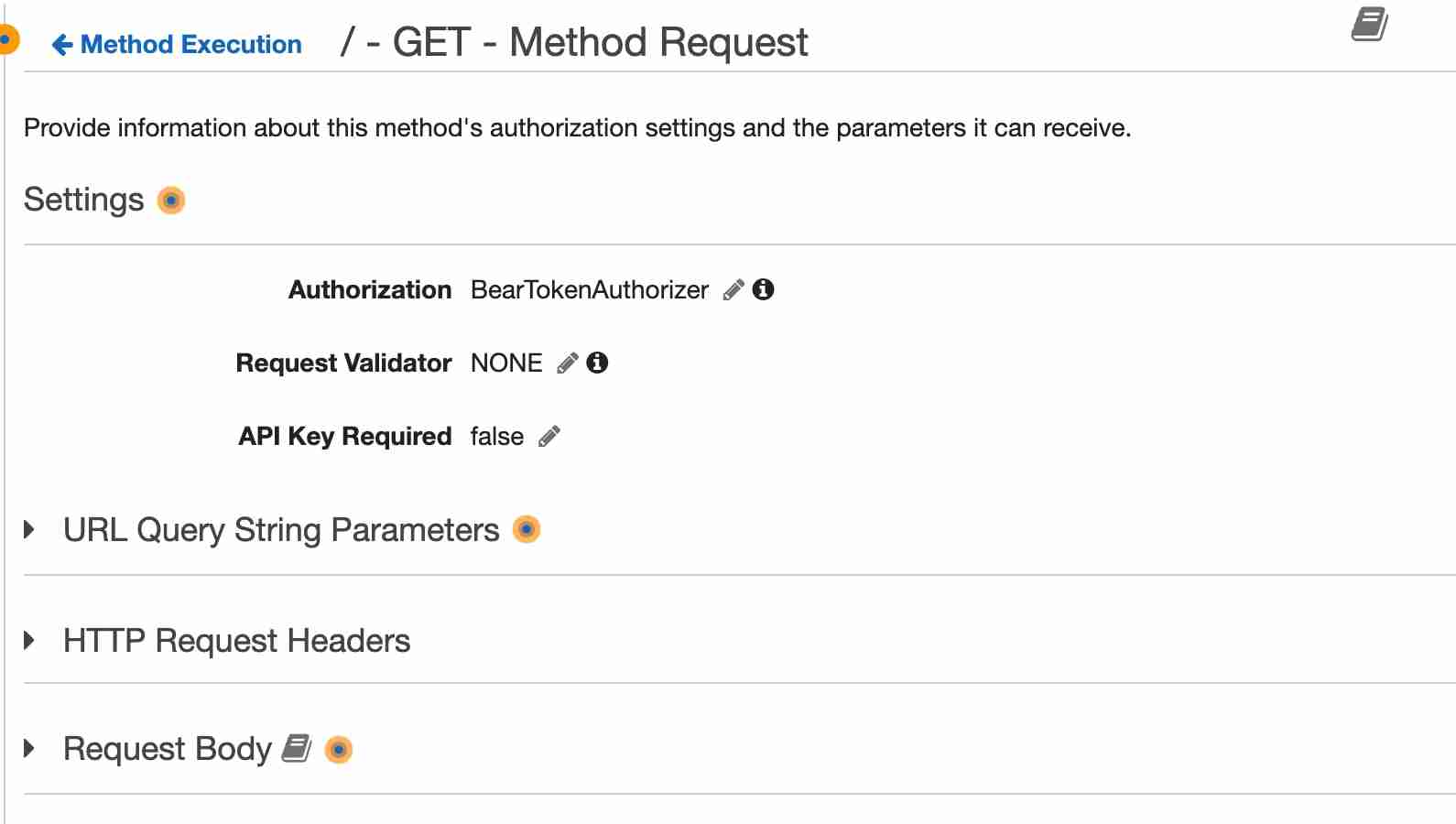This screenshot has width=1456, height=824.
Task: Click the URL Query String Parameters heading text
Action: [x=281, y=530]
